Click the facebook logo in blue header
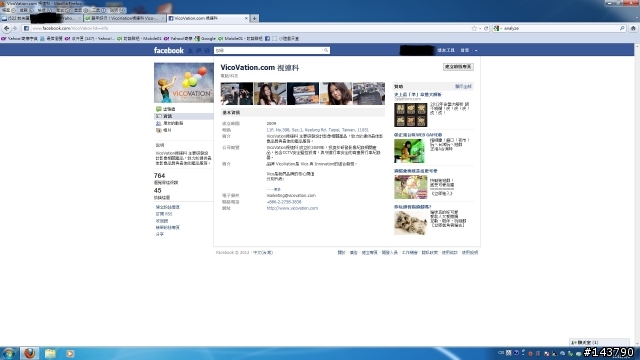The image size is (640, 360). 169,50
